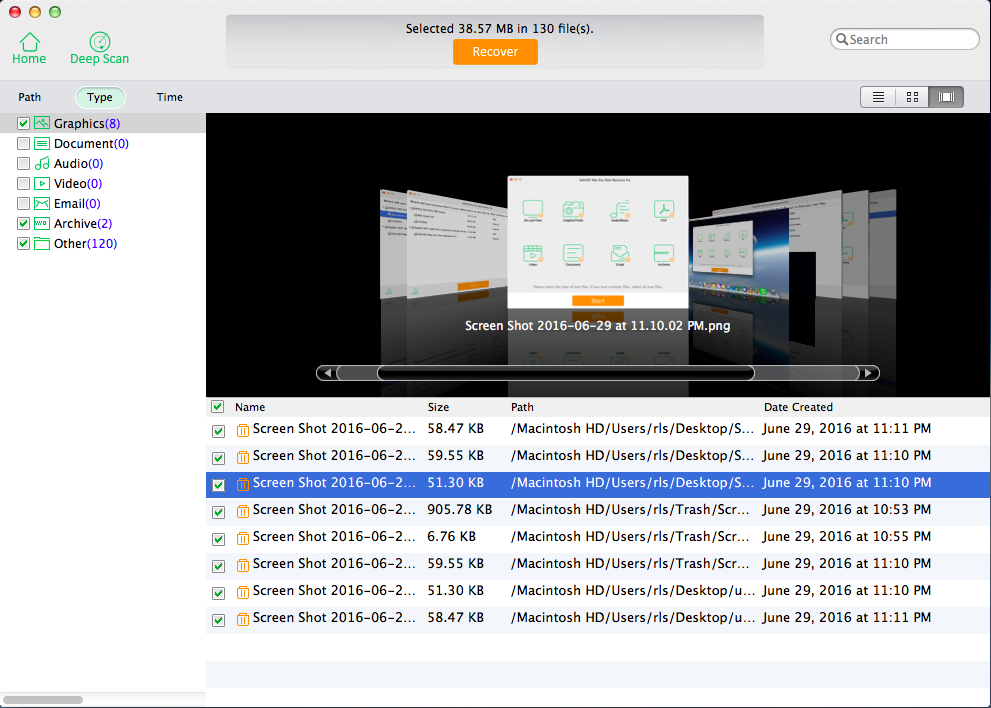The image size is (991, 708).
Task: Switch to the Time tab
Action: click(x=169, y=97)
